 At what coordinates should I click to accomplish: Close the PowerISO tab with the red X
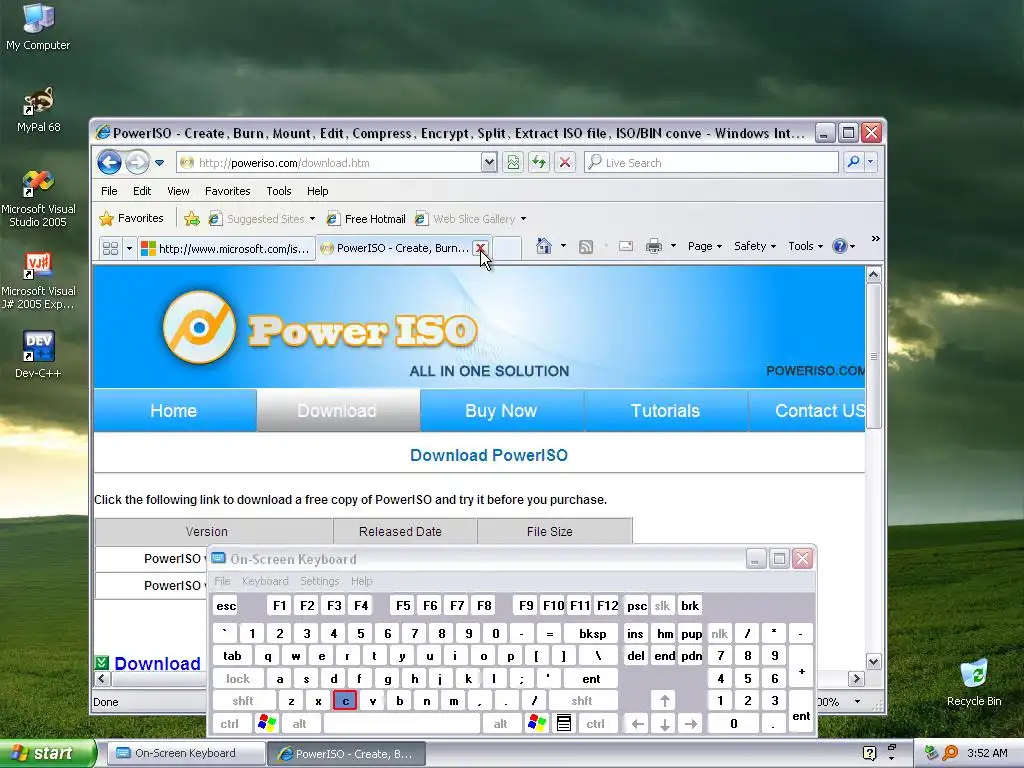[480, 248]
